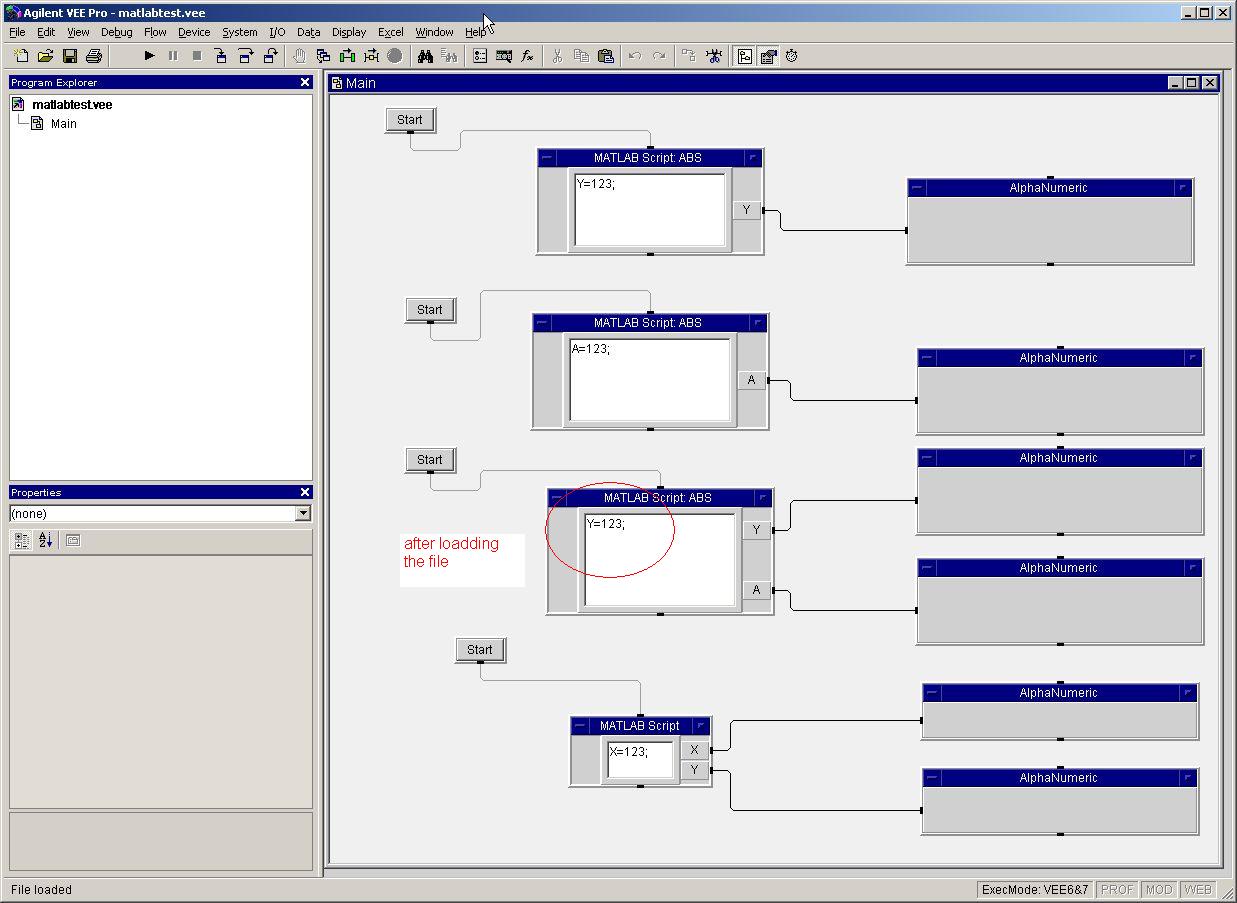The width and height of the screenshot is (1237, 903).
Task: Toggle the Program Explorer panel toolbar button
Action: (745, 56)
